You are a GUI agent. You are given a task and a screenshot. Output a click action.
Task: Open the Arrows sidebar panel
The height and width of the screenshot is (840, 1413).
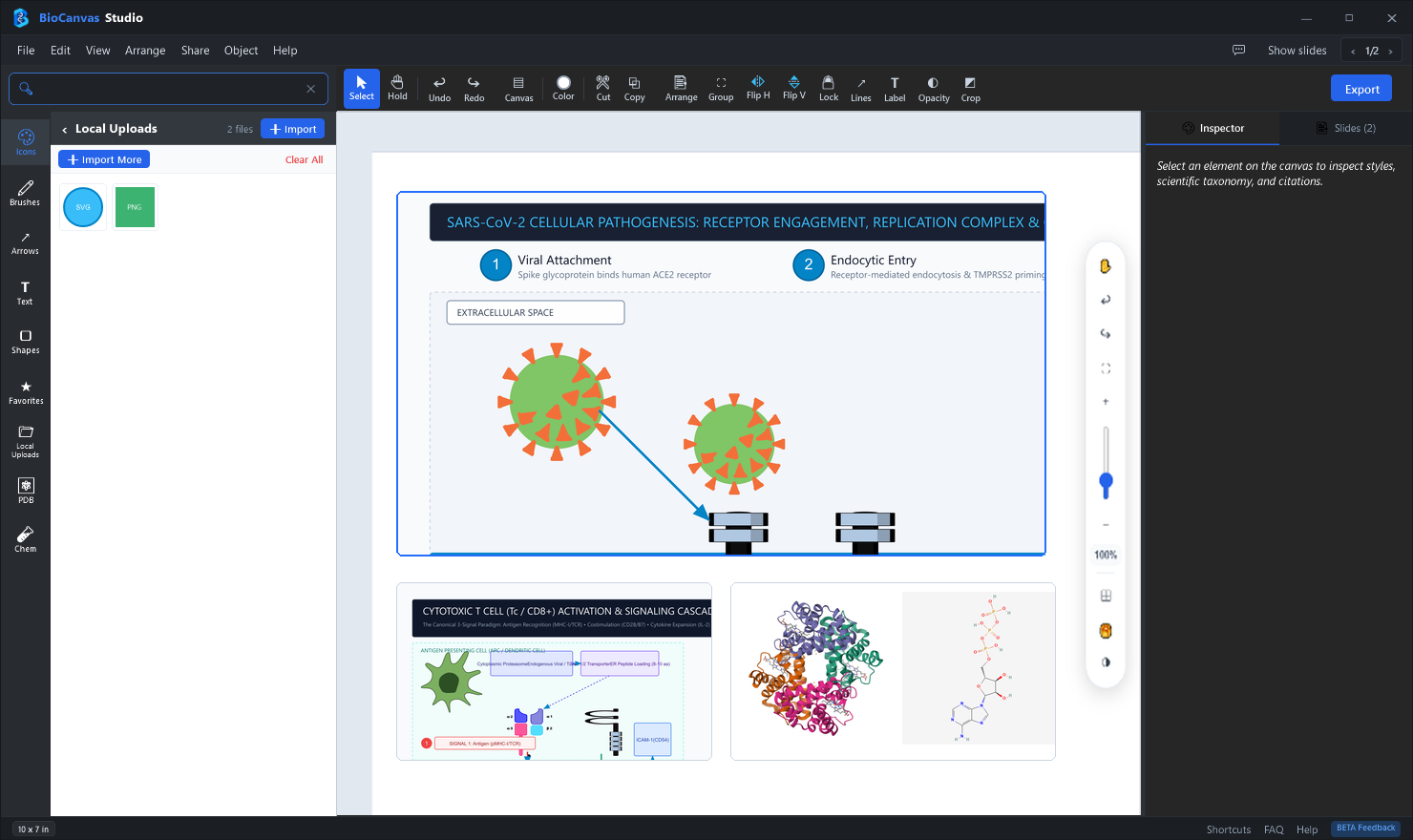[26, 242]
